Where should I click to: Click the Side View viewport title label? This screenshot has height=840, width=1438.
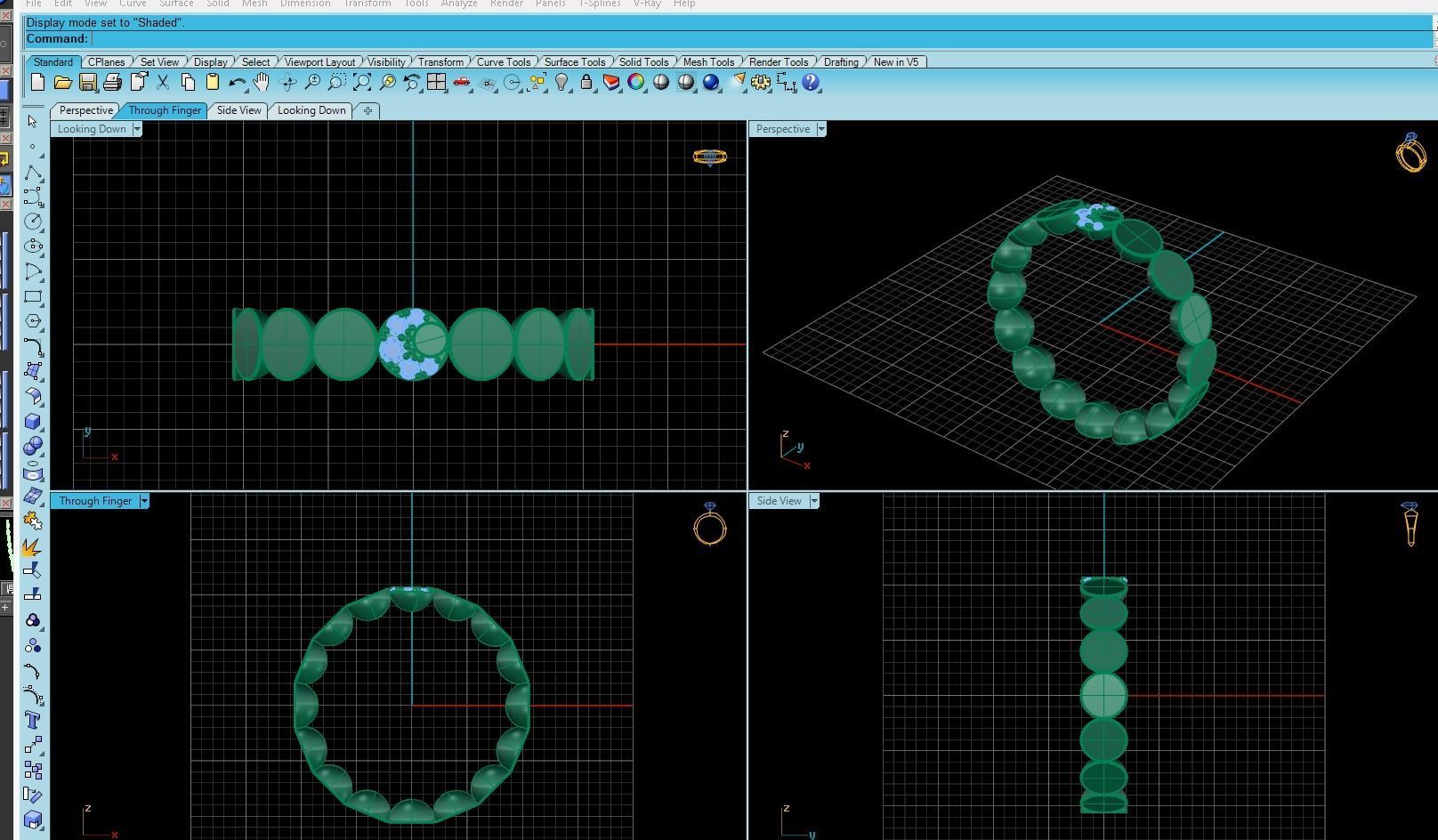[780, 501]
